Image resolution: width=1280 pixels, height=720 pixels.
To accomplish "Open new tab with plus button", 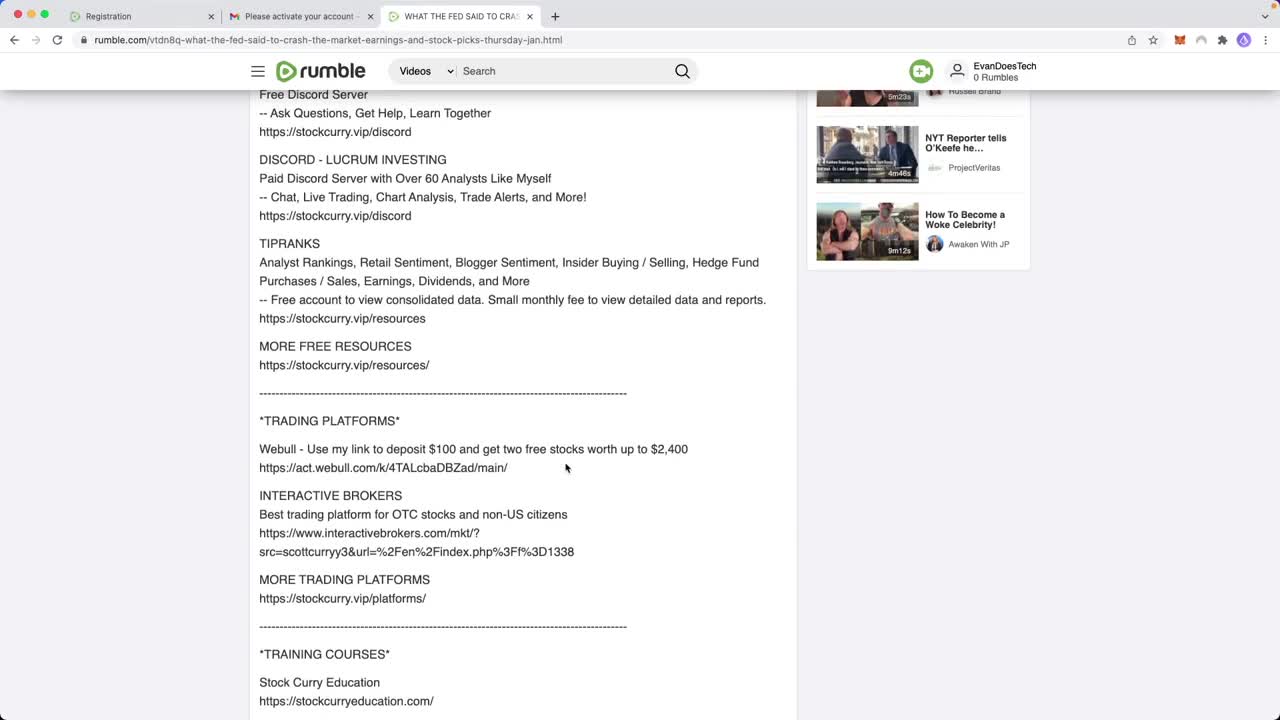I will pos(555,16).
